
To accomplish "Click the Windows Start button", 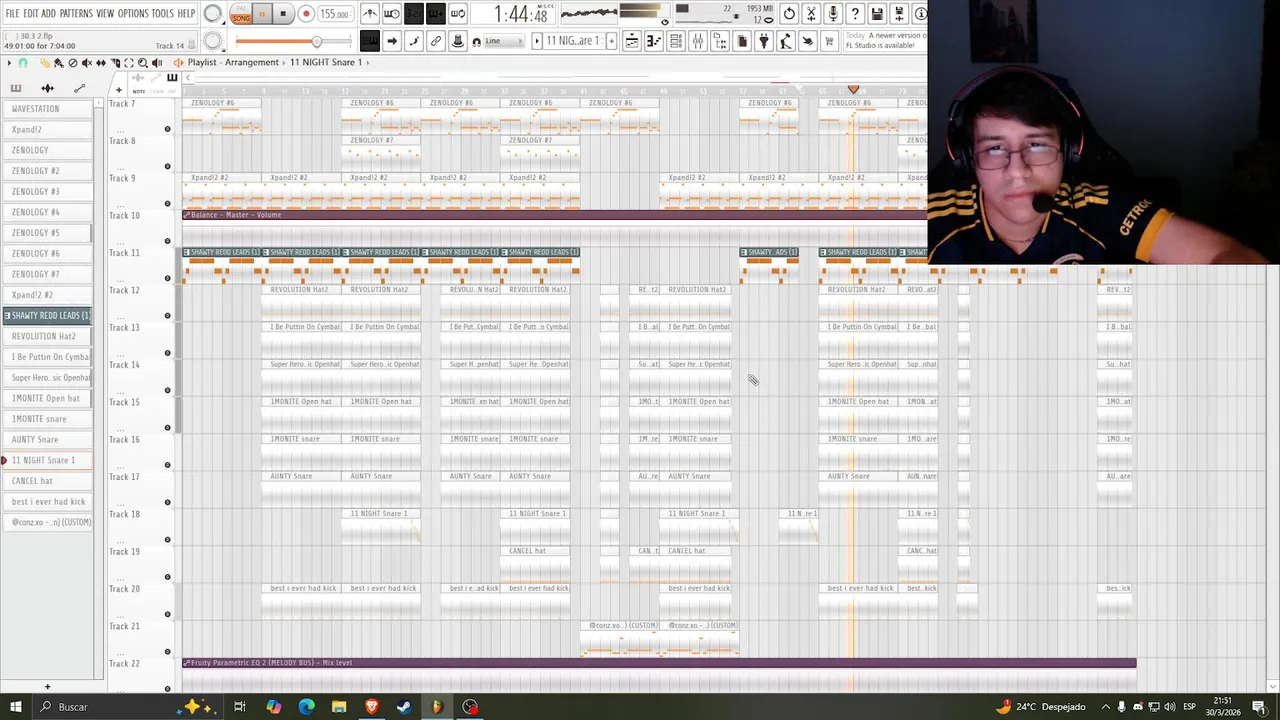I will (x=15, y=707).
